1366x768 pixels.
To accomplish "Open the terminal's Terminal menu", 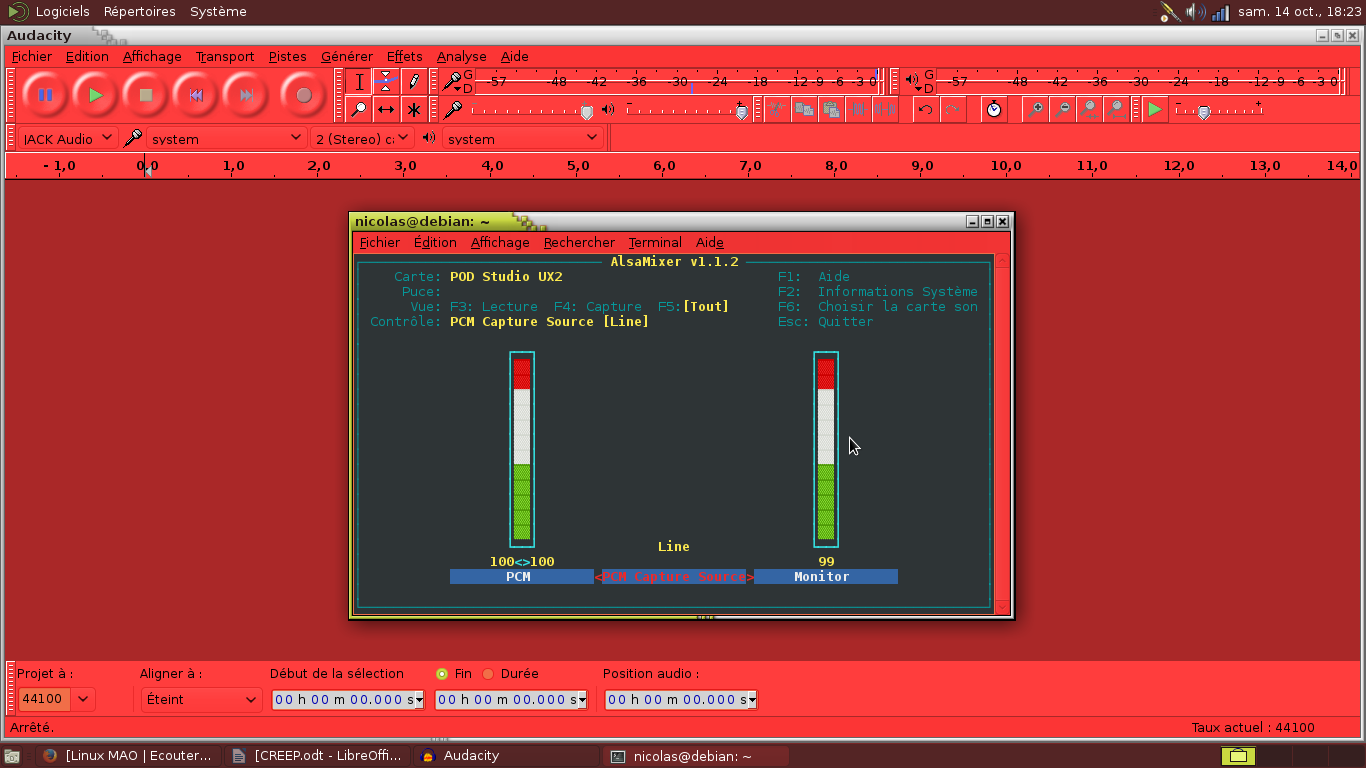I will (655, 243).
